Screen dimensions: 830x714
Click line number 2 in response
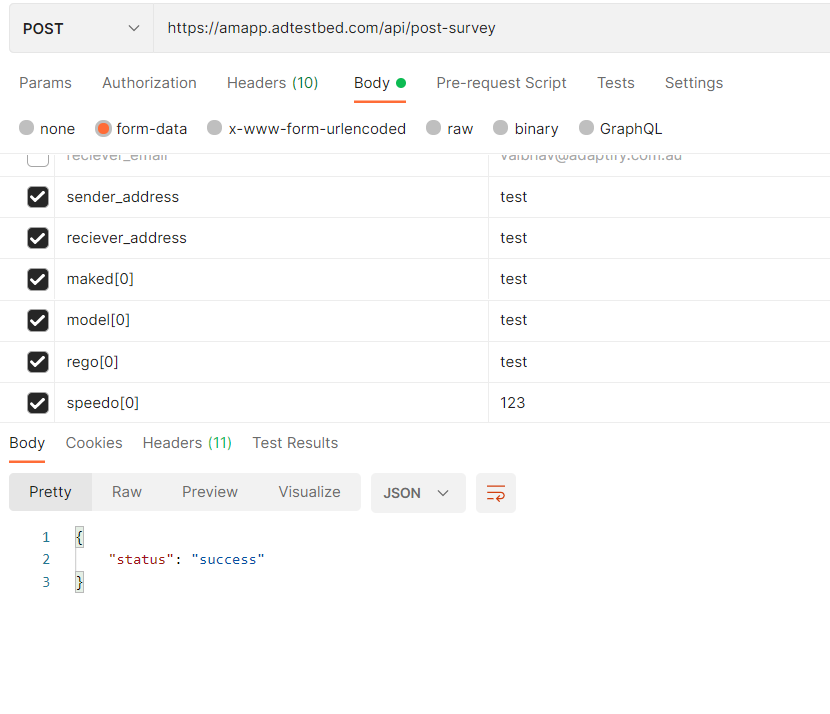[46, 560]
